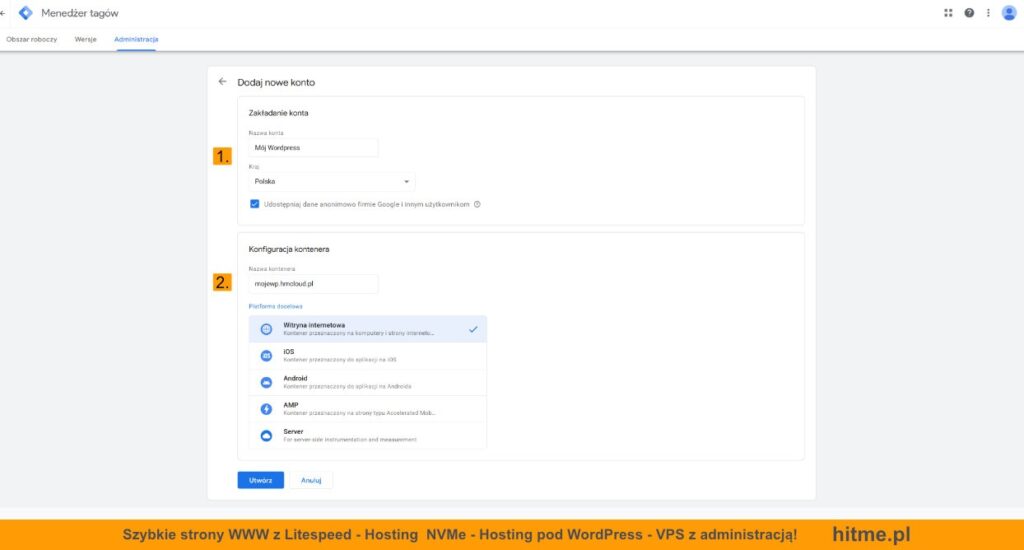This screenshot has height=550, width=1024.
Task: Click back arrow beside Dodaj nowe konto
Action: pyautogui.click(x=222, y=82)
